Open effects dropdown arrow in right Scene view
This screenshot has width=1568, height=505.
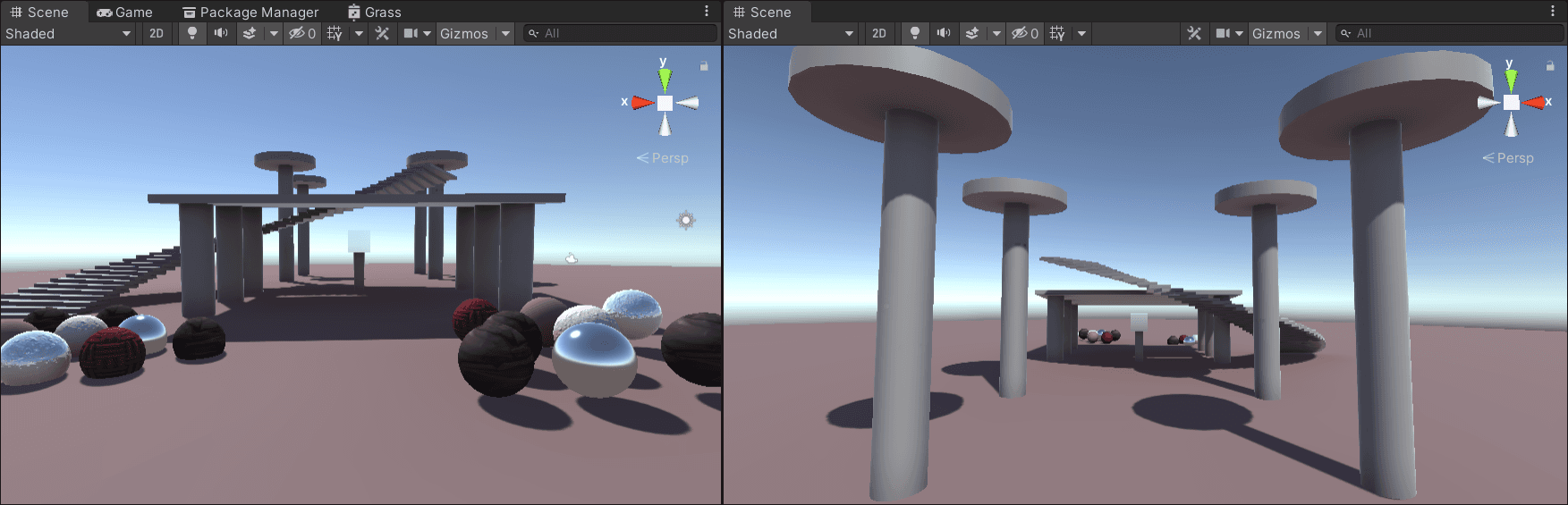click(996, 33)
